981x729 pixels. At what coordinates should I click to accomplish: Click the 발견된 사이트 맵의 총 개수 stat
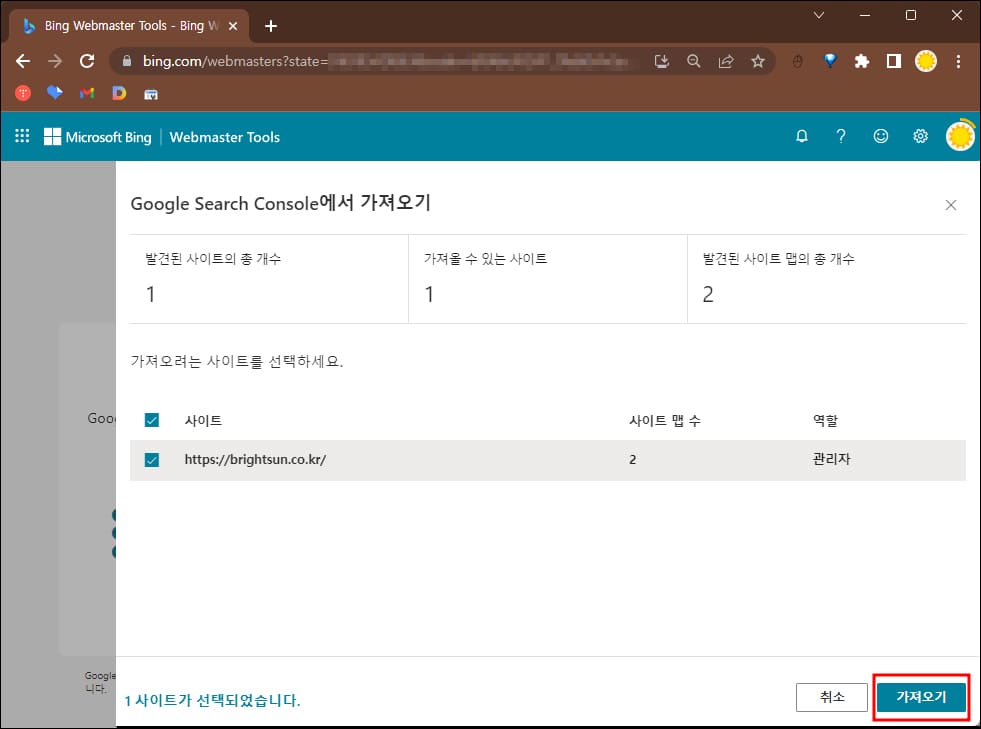[827, 279]
